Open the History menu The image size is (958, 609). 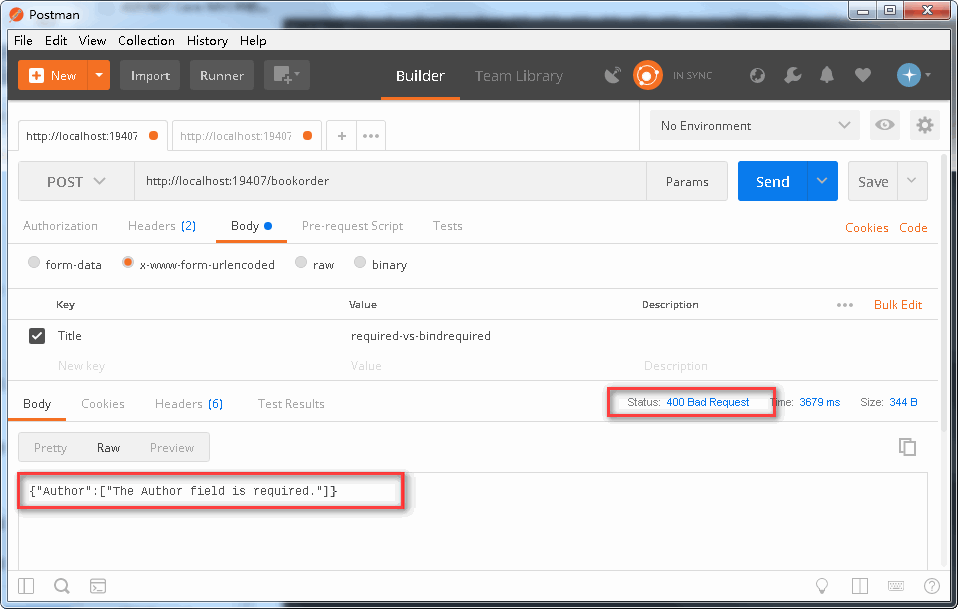(x=207, y=40)
